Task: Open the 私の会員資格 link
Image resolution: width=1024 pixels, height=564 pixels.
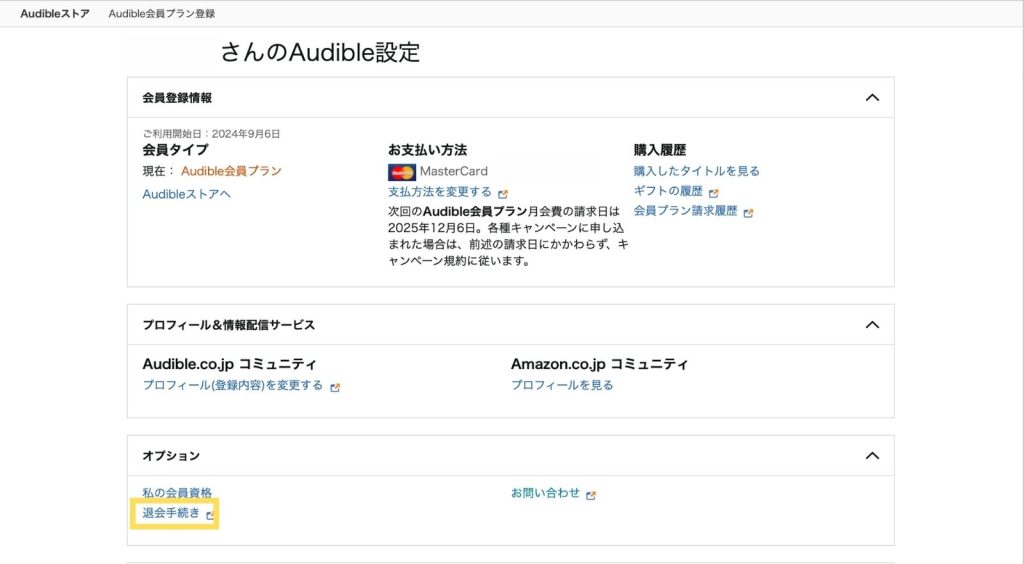Action: (x=177, y=493)
